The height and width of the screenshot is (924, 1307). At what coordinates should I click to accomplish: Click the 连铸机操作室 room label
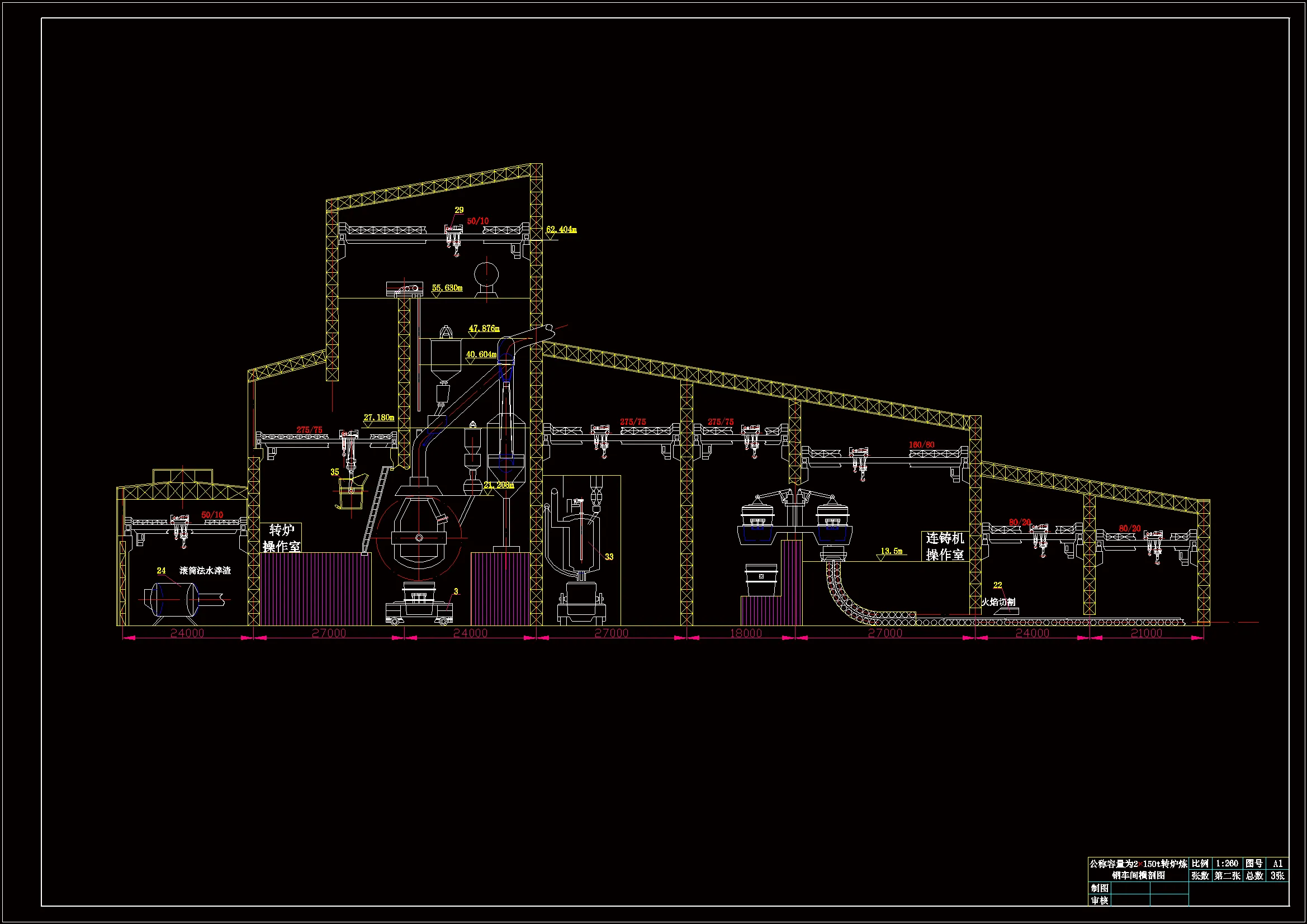pos(945,546)
